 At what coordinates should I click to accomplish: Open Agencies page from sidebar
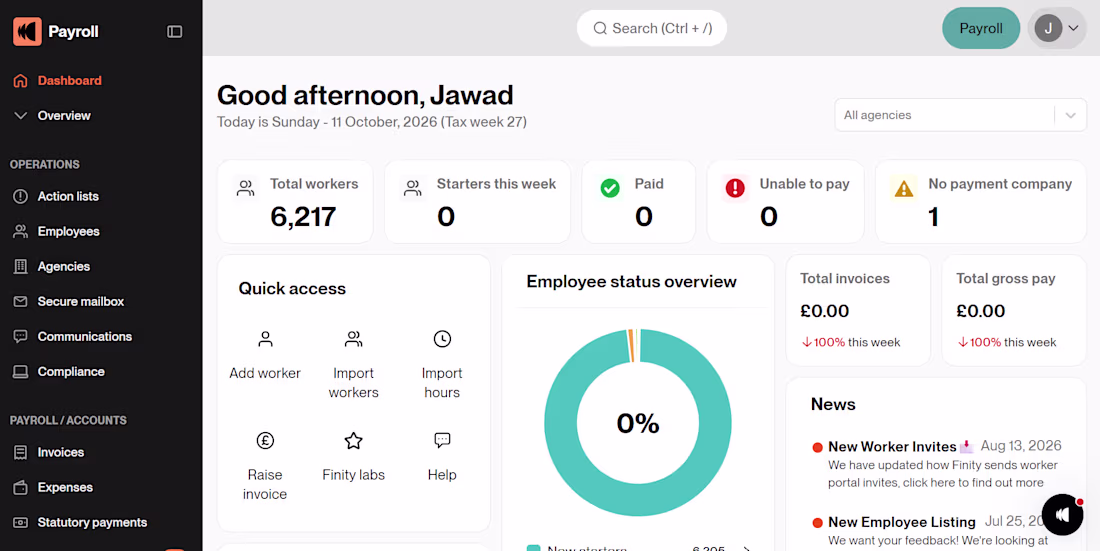coord(64,267)
